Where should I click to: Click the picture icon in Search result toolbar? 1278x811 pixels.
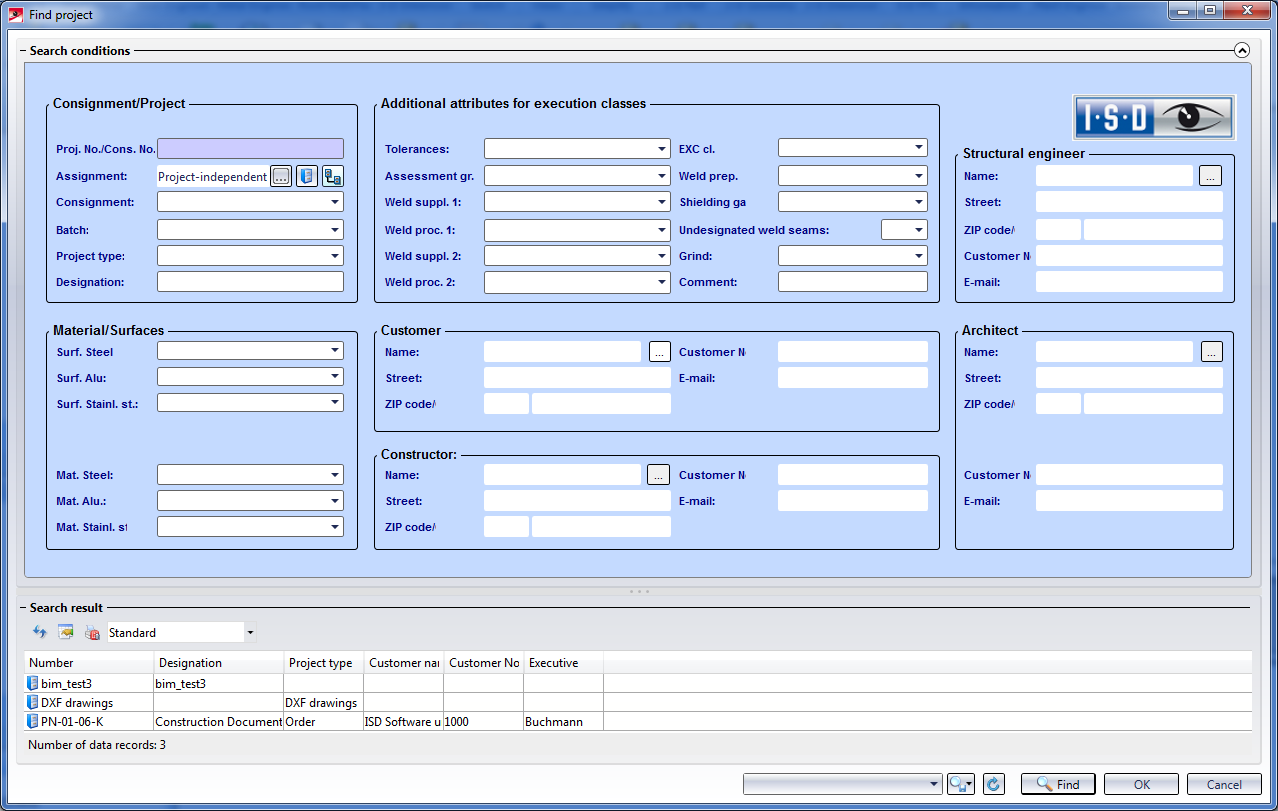(66, 632)
